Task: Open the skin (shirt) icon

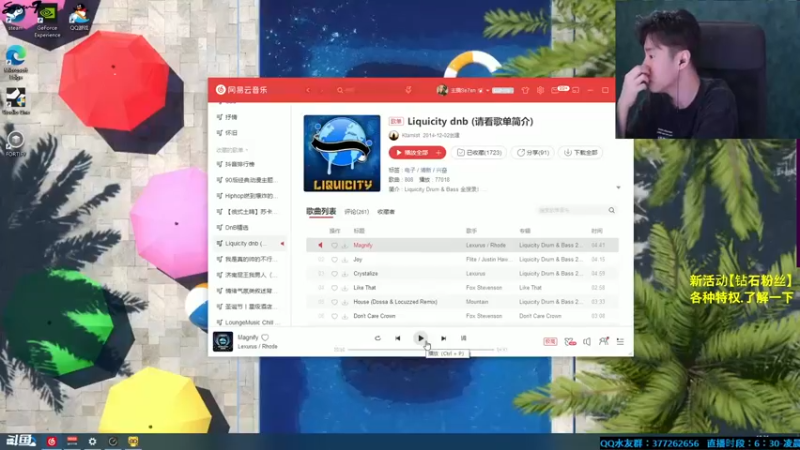Action: pos(525,90)
